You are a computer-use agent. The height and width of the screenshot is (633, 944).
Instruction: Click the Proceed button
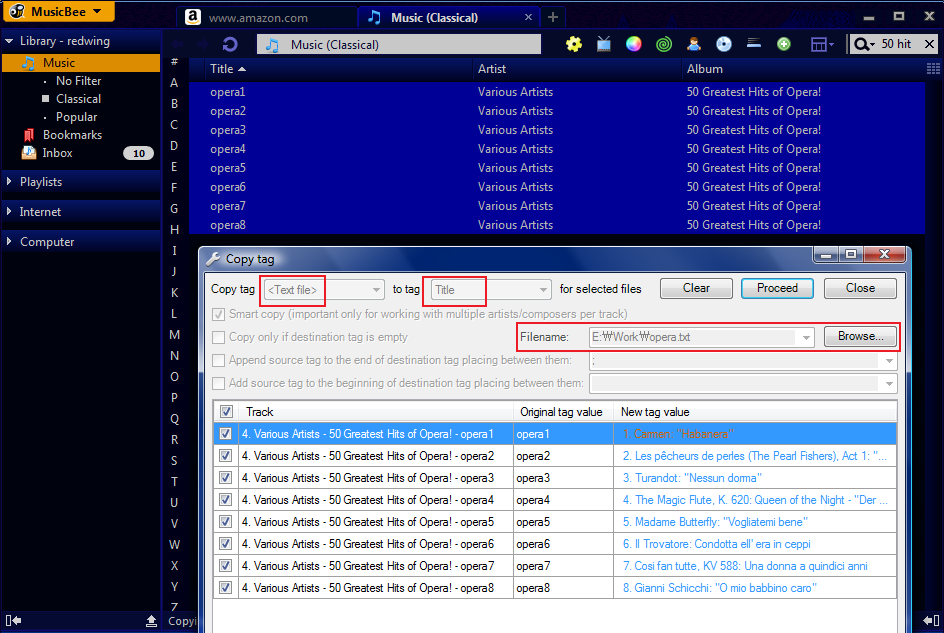[777, 288]
